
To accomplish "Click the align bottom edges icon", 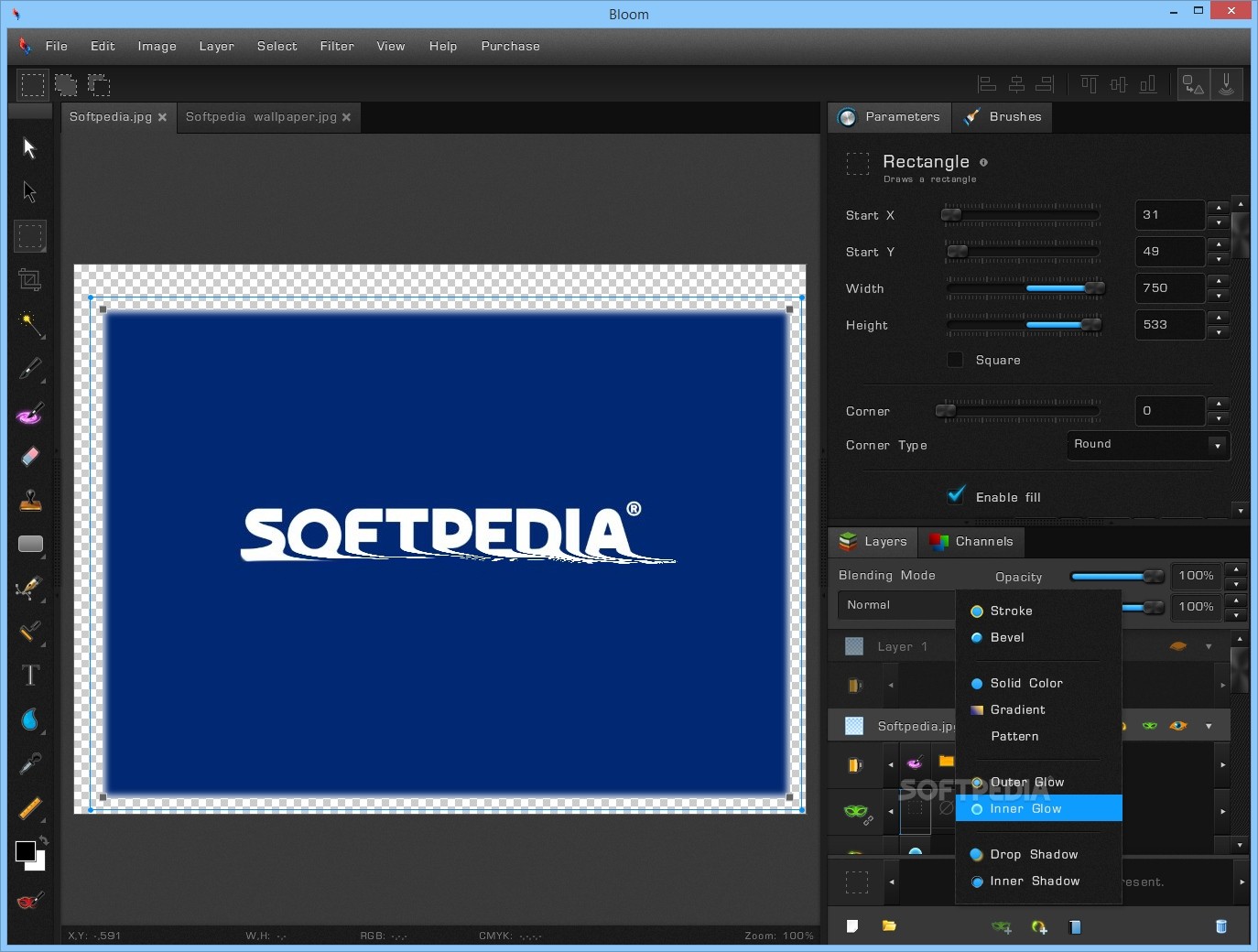I will click(1147, 84).
